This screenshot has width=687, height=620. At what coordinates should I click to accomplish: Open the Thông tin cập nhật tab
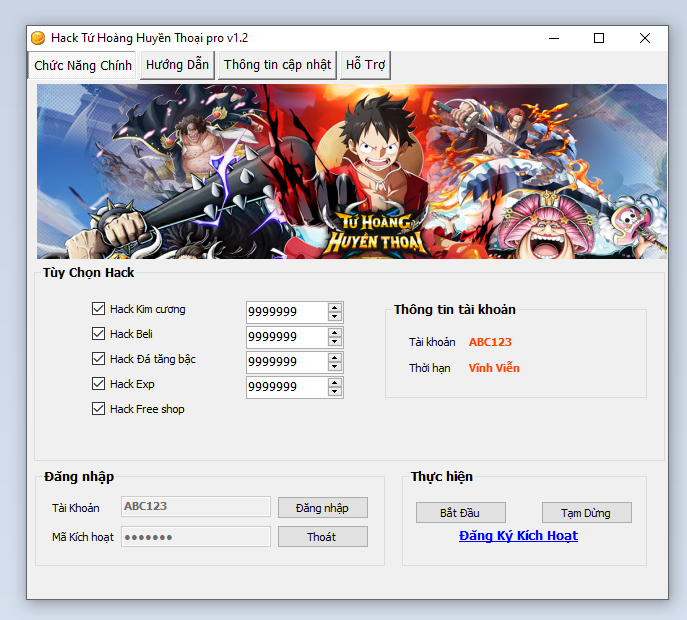(277, 65)
